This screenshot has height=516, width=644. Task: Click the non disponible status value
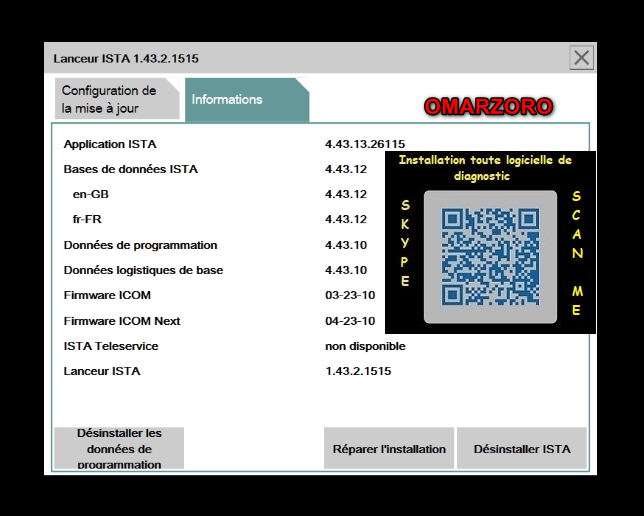[365, 346]
